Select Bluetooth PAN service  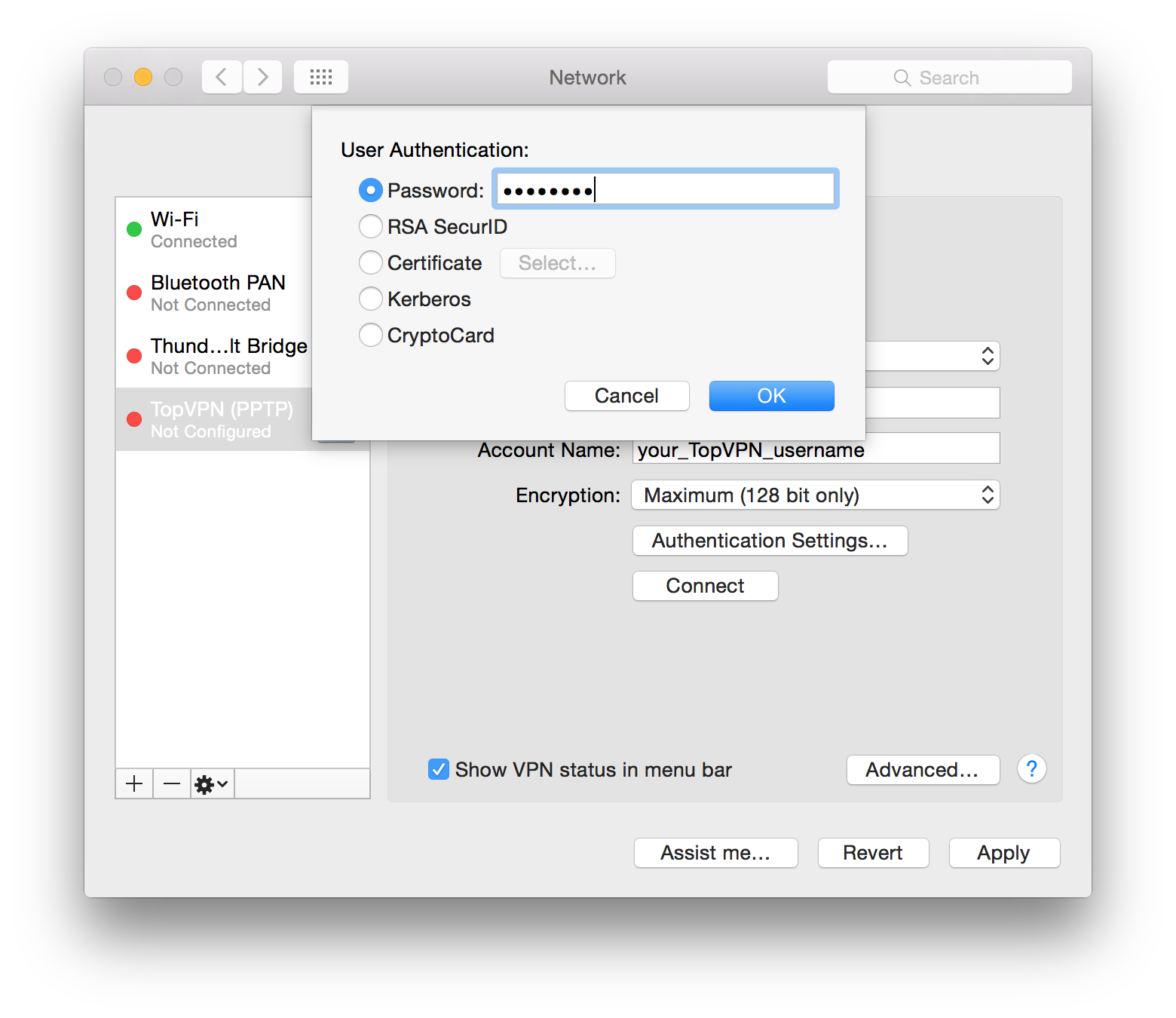pyautogui.click(x=214, y=293)
